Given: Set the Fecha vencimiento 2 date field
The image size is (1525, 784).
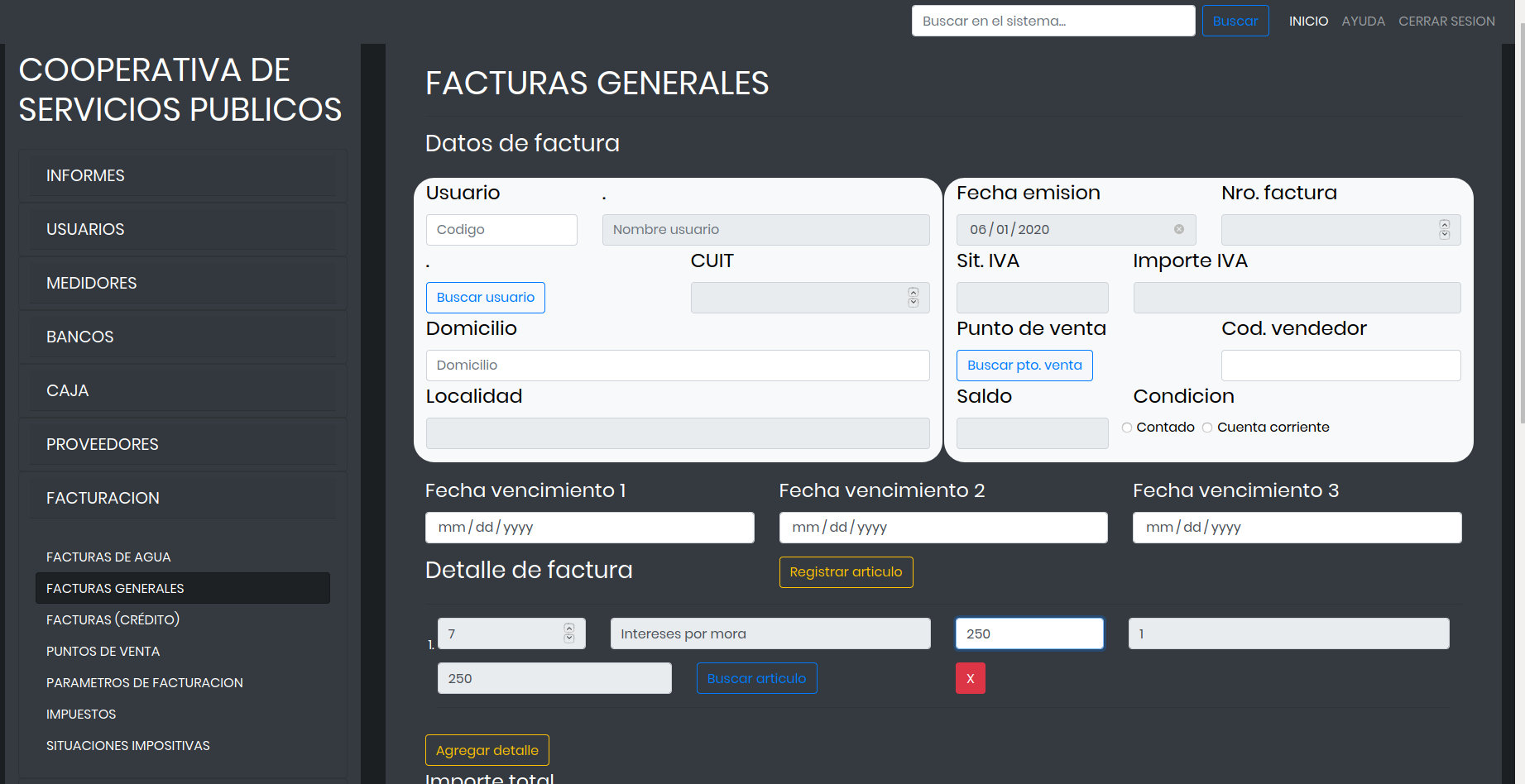Looking at the screenshot, I should pyautogui.click(x=943, y=528).
